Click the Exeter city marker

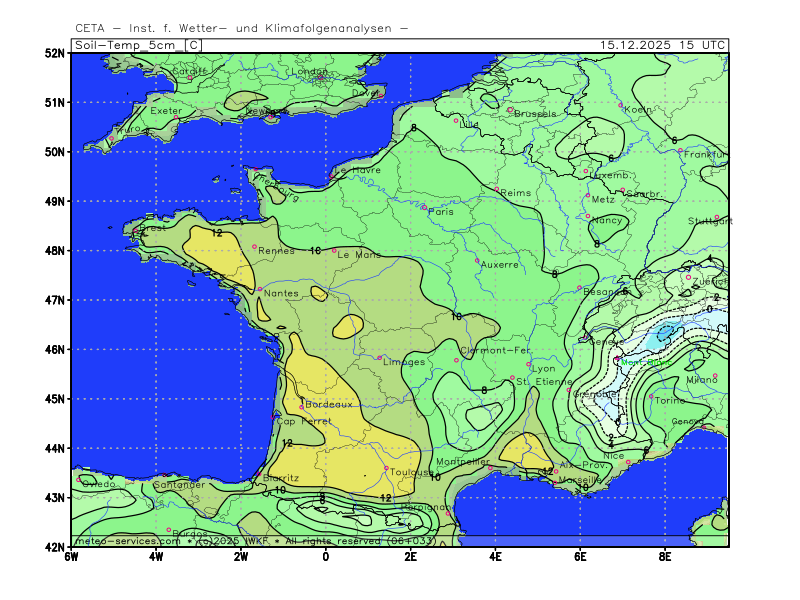[176, 118]
